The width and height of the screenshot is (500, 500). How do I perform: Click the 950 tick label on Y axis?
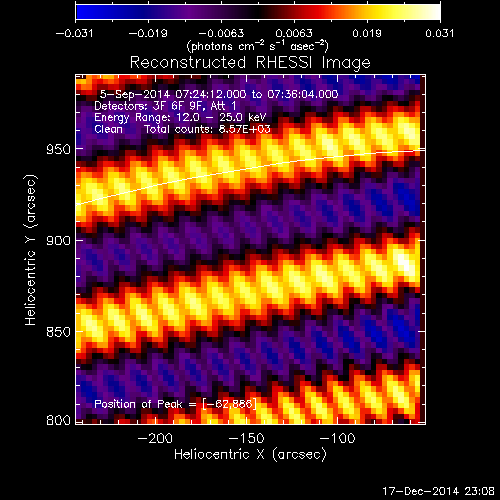(x=59, y=150)
